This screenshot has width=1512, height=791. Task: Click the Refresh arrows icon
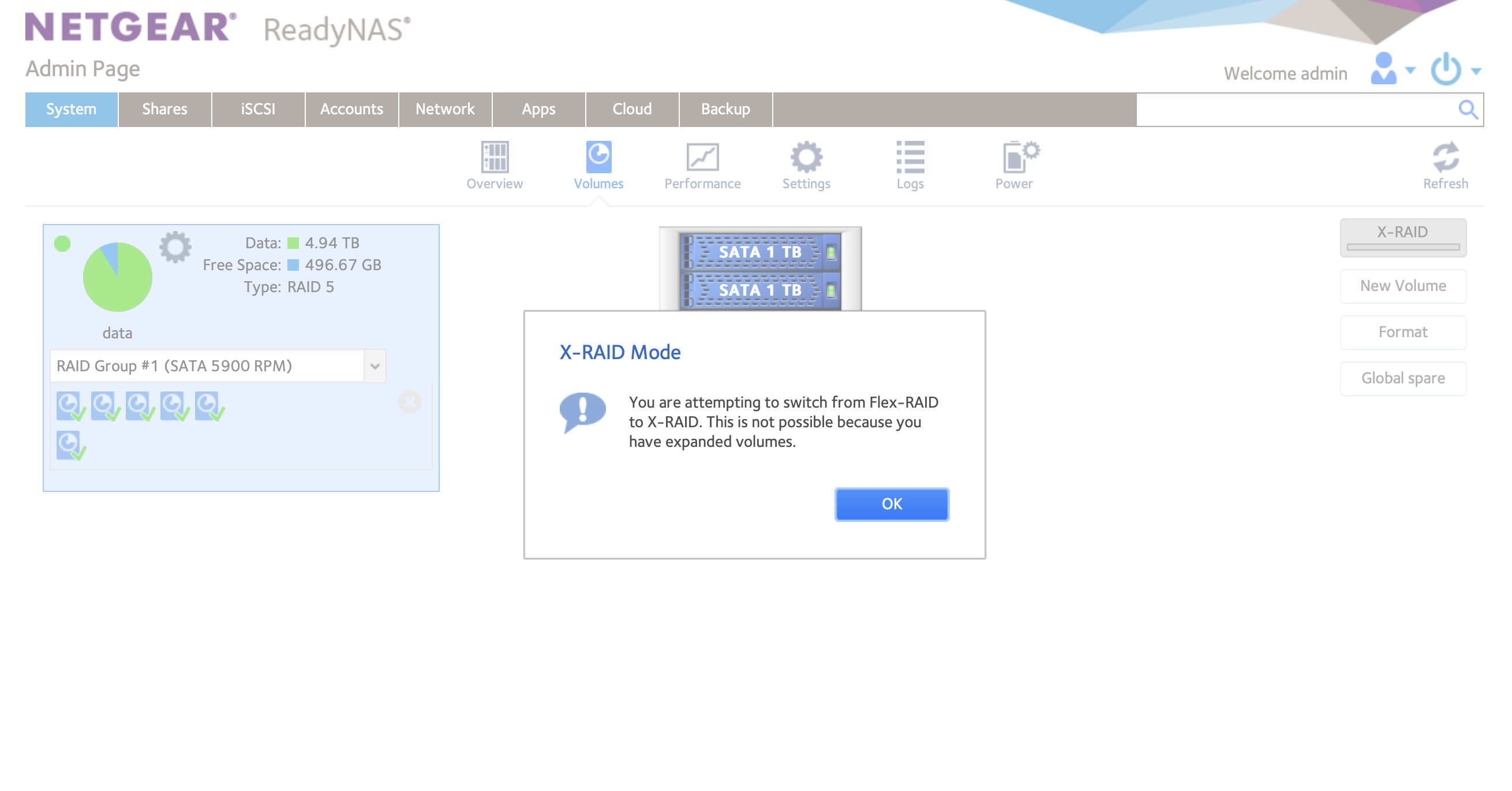pos(1445,157)
